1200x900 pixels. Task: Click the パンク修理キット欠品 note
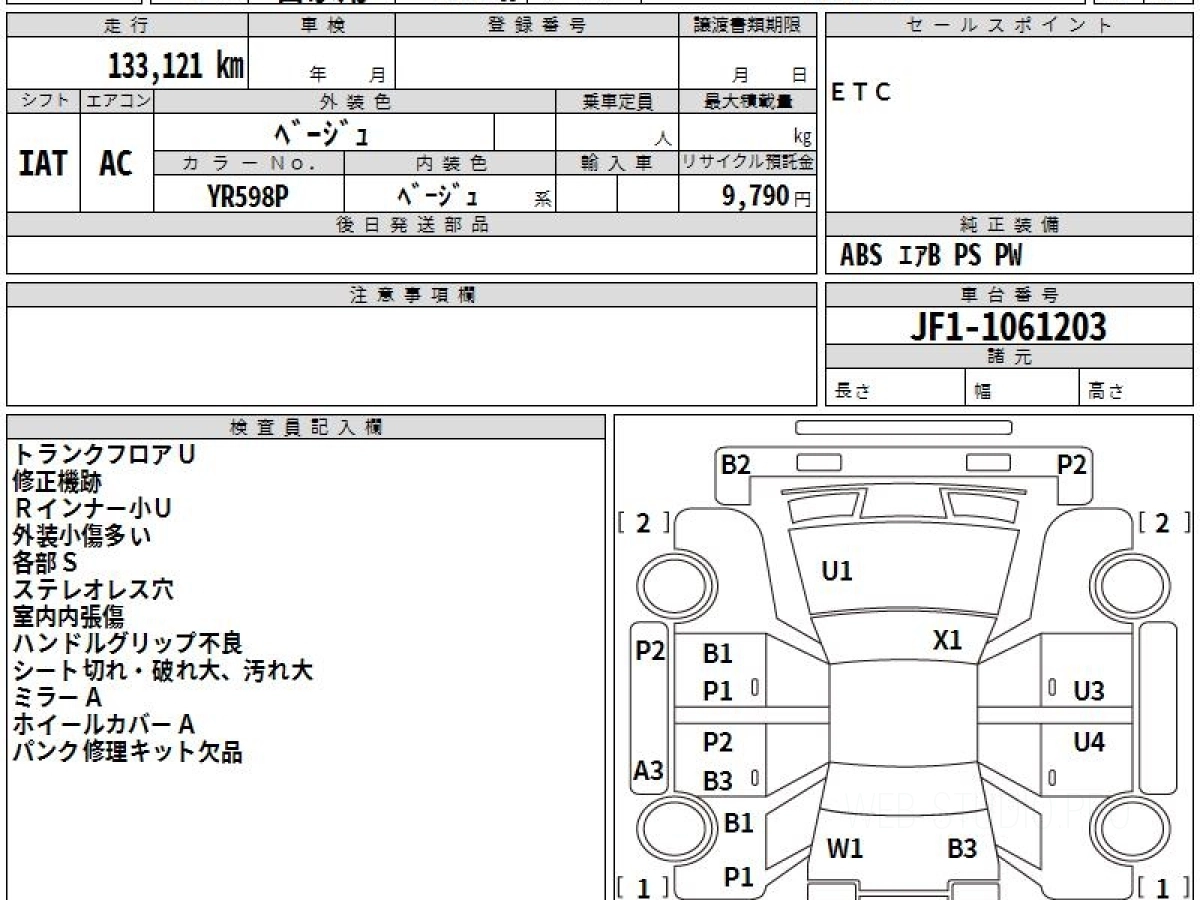[x=128, y=751]
